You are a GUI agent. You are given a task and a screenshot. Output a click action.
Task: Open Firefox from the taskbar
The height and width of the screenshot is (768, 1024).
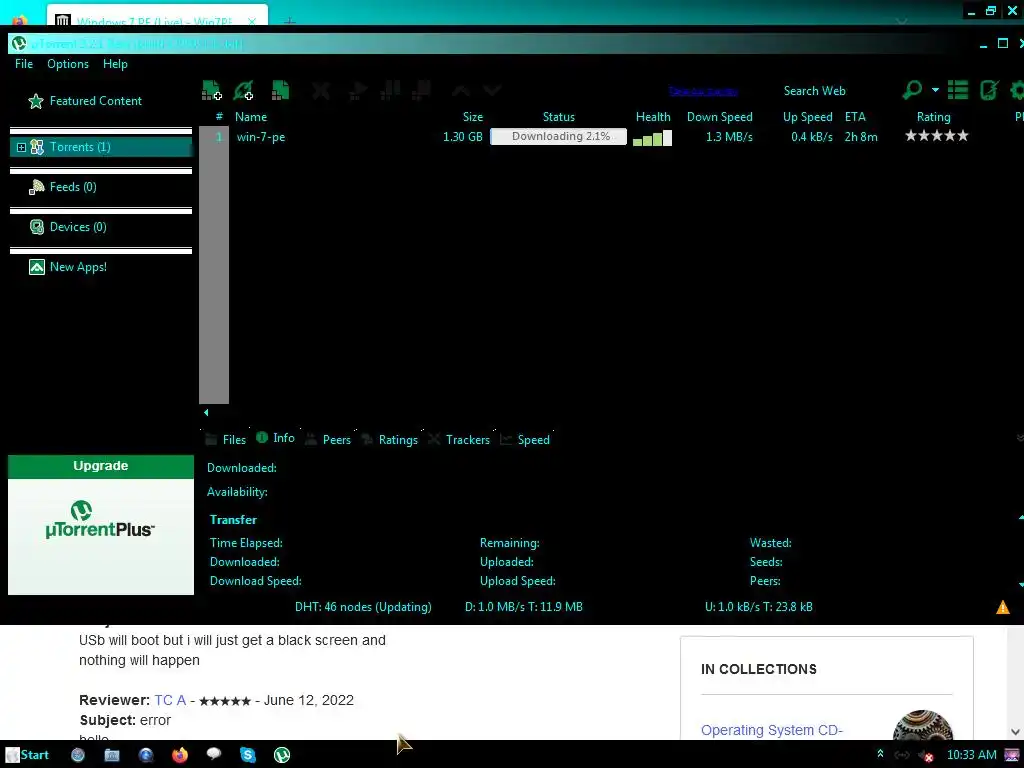[x=180, y=755]
